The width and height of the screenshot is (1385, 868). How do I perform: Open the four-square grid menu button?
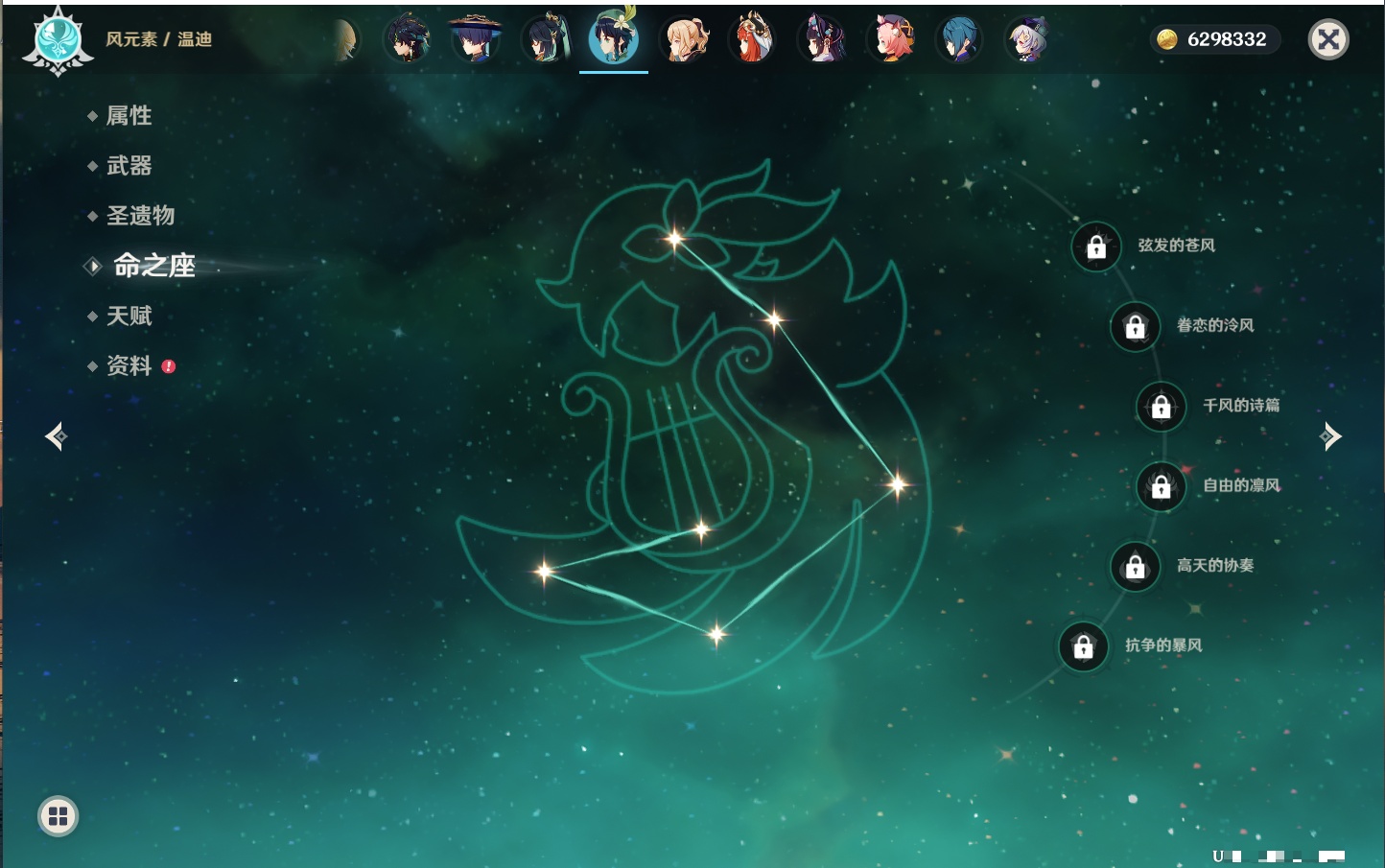[x=58, y=816]
